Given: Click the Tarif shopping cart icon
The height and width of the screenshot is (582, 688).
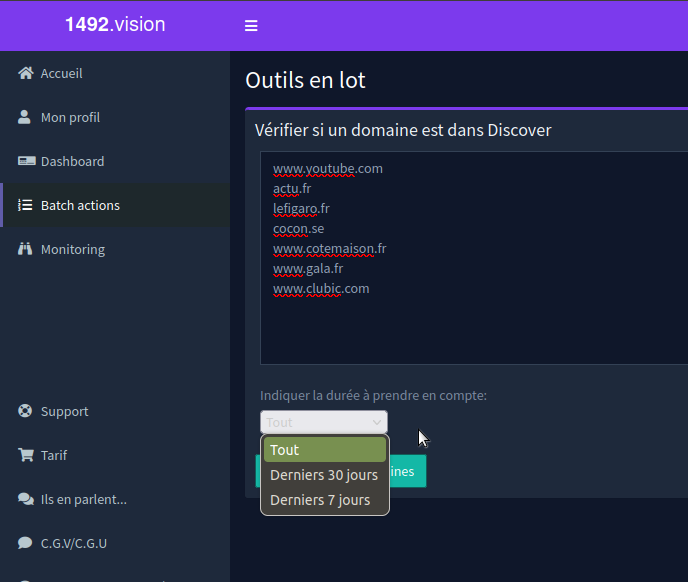Looking at the screenshot, I should [x=25, y=455].
